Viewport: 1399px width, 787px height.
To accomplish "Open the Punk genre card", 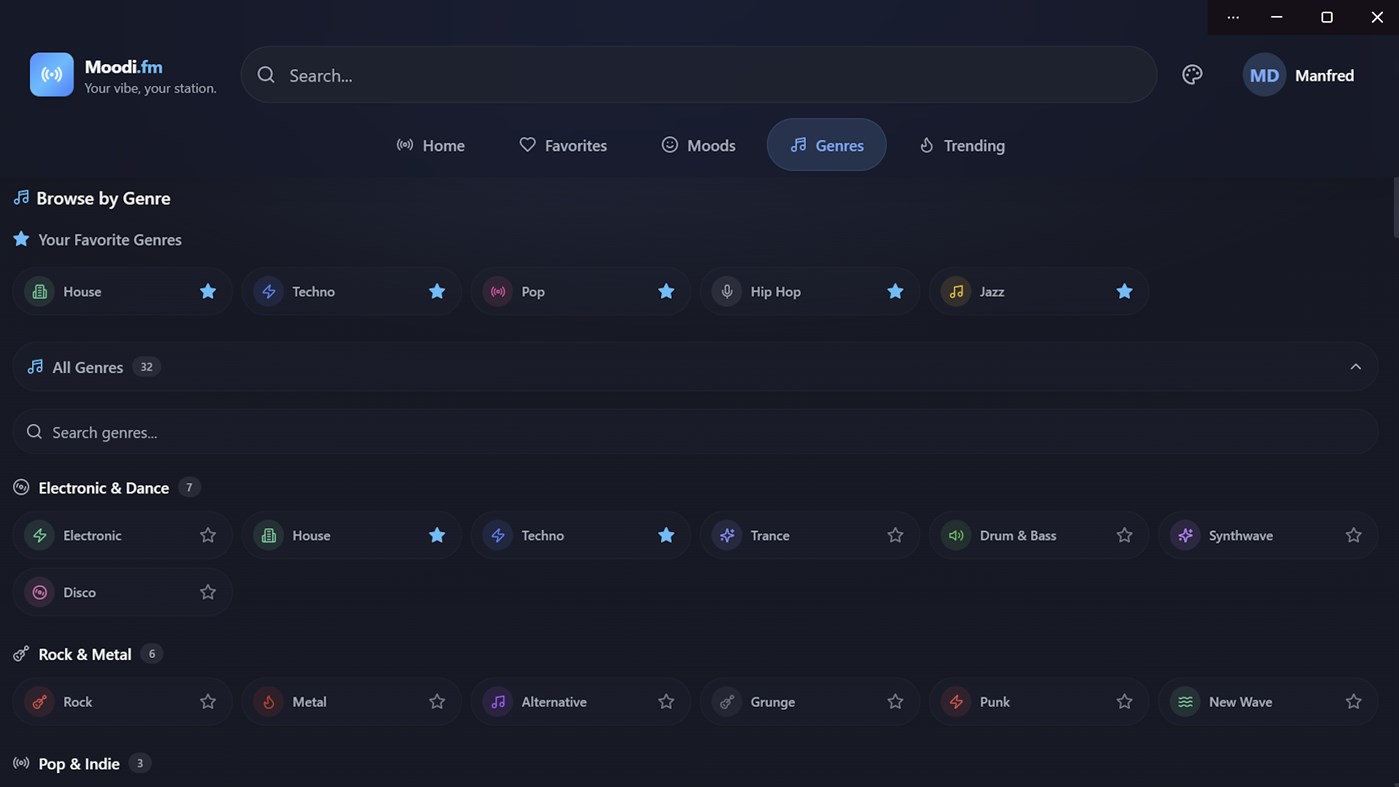I will [1038, 702].
